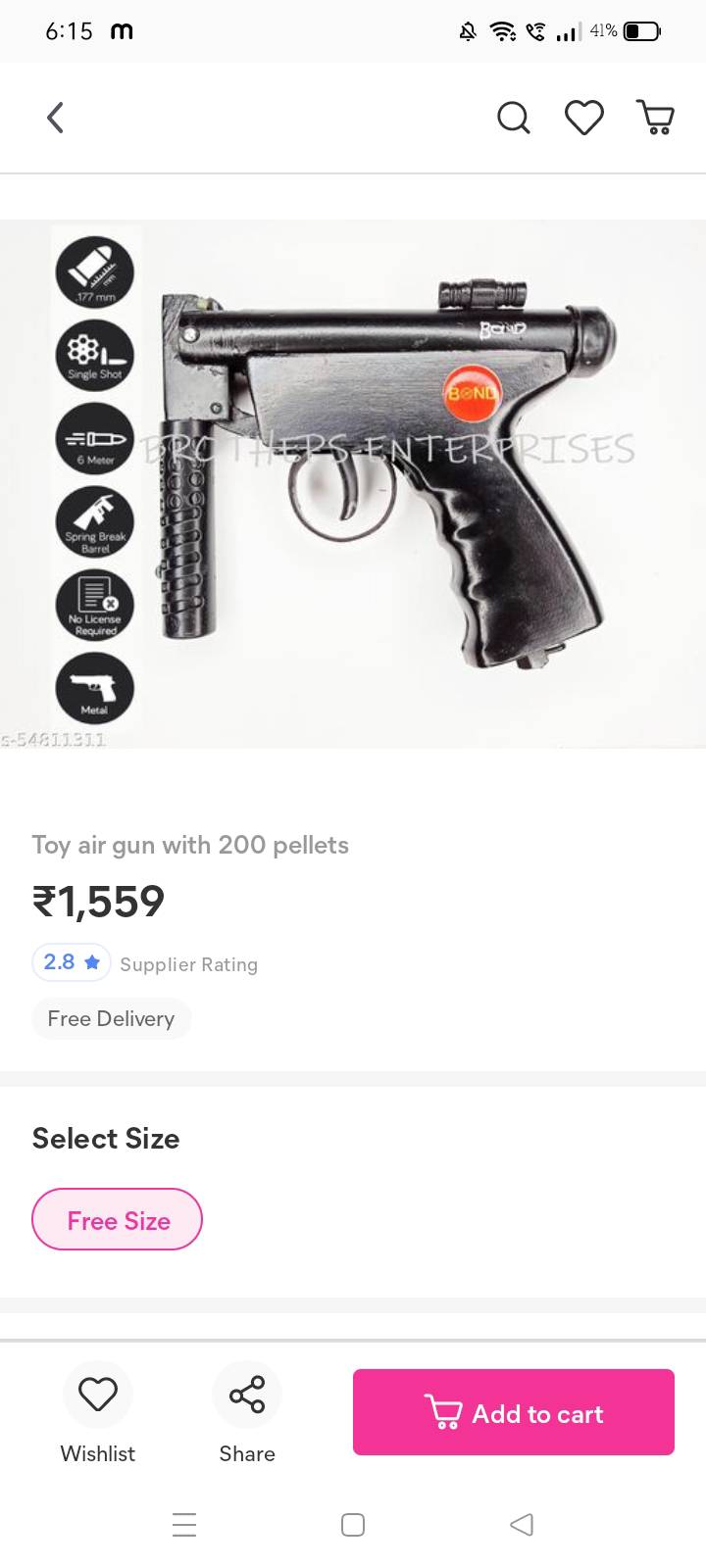Tap the Single Shot badge icon

pyautogui.click(x=94, y=354)
